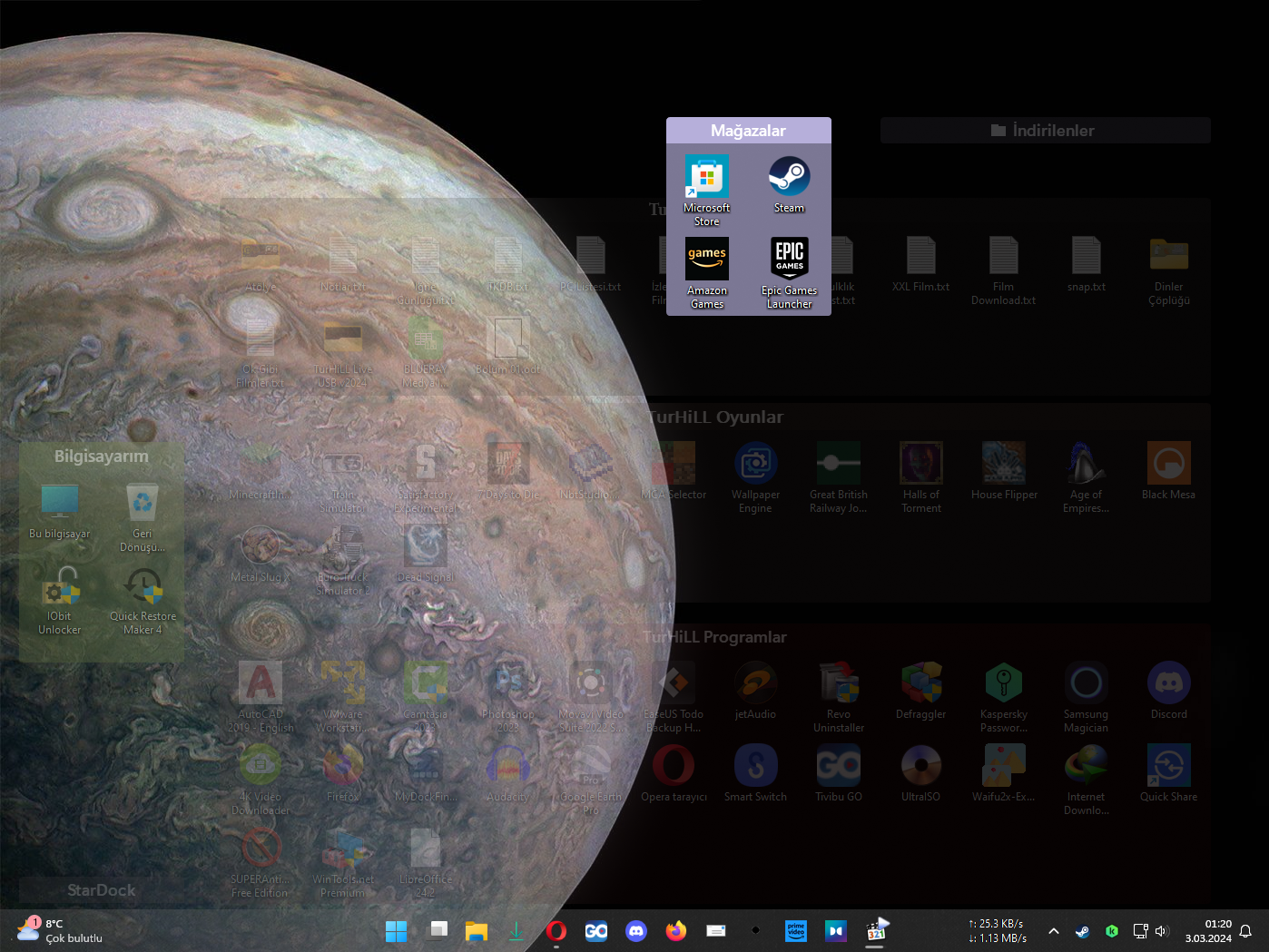Viewport: 1269px width, 952px height.
Task: Open the Geri Dönüşüm recycle bin icon
Action: coord(143,516)
